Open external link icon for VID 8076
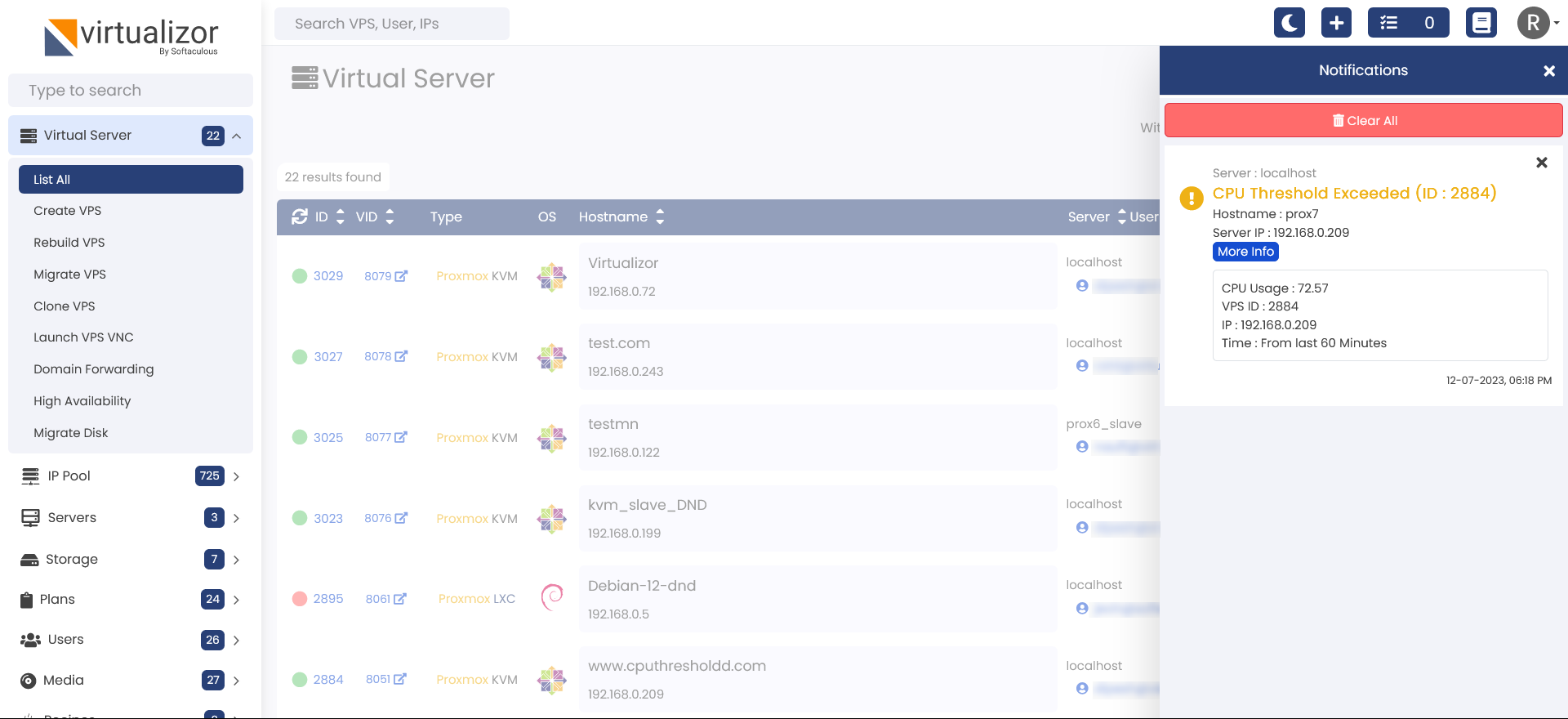1568x719 pixels. click(401, 518)
